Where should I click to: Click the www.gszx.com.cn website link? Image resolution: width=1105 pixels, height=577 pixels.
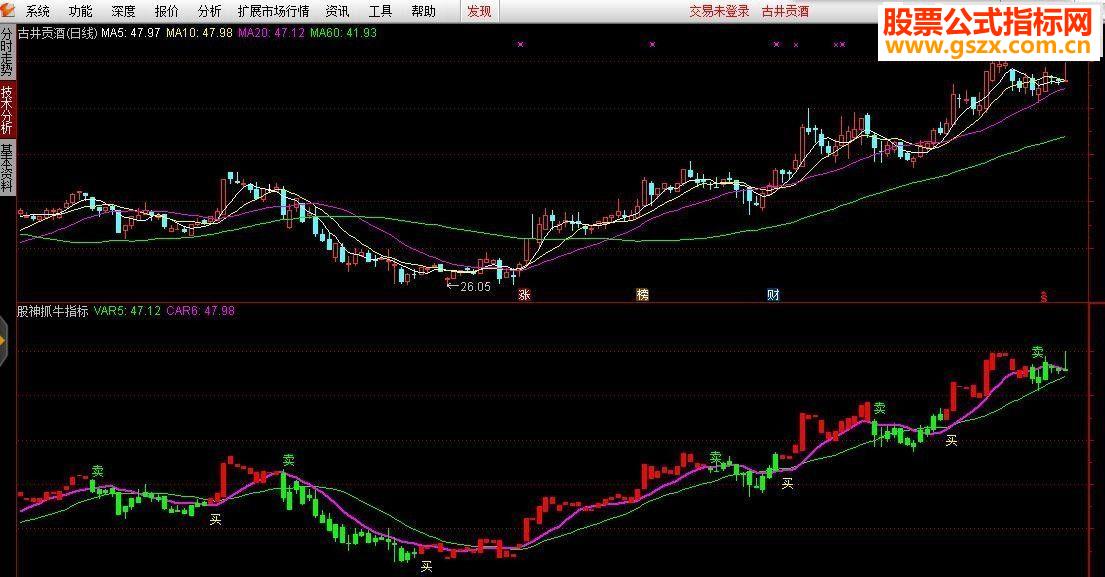pyautogui.click(x=988, y=47)
